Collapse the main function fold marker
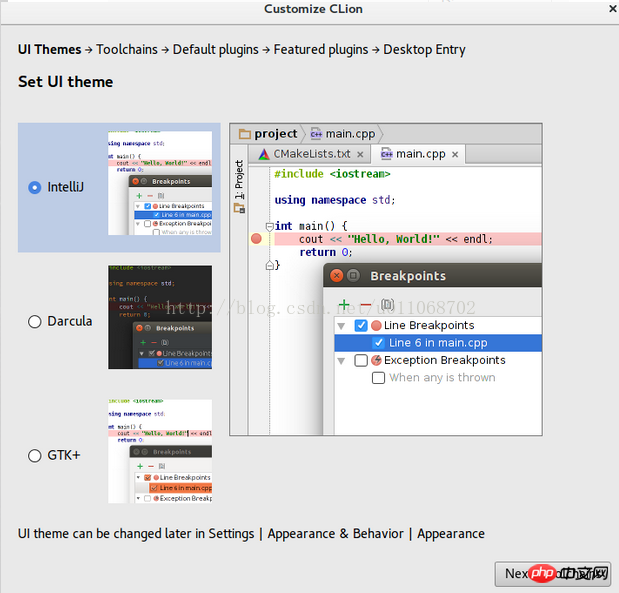 click(x=270, y=227)
